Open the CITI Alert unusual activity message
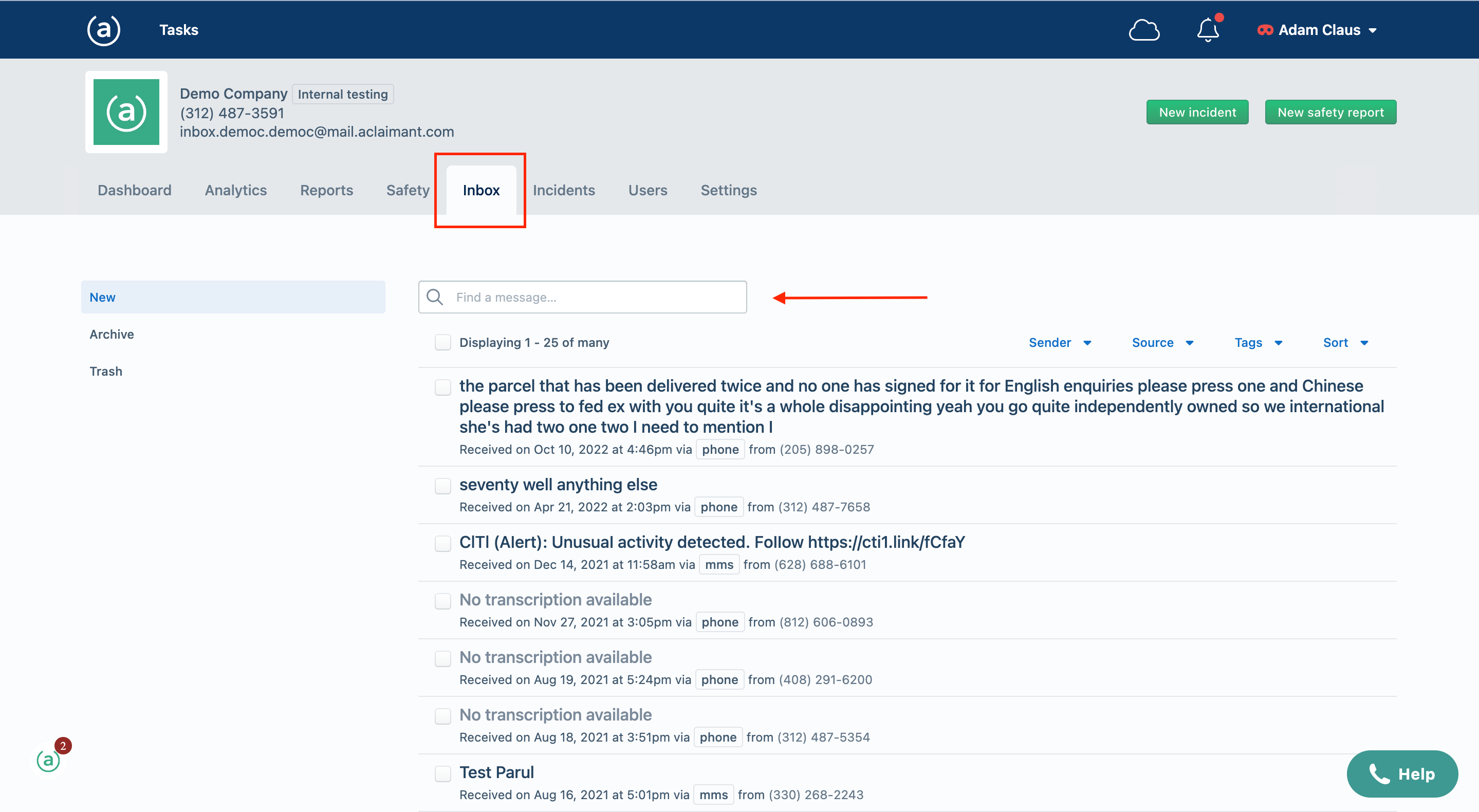 coord(712,542)
